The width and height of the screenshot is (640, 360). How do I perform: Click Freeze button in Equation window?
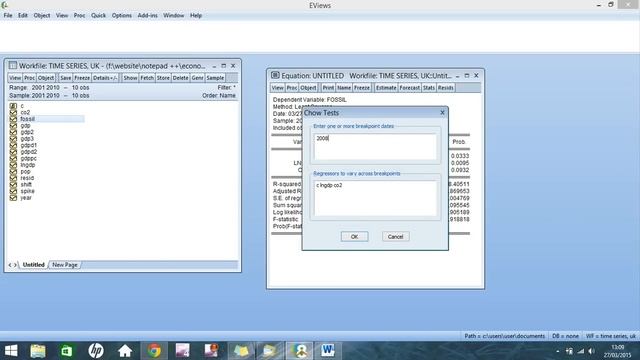(x=362, y=88)
